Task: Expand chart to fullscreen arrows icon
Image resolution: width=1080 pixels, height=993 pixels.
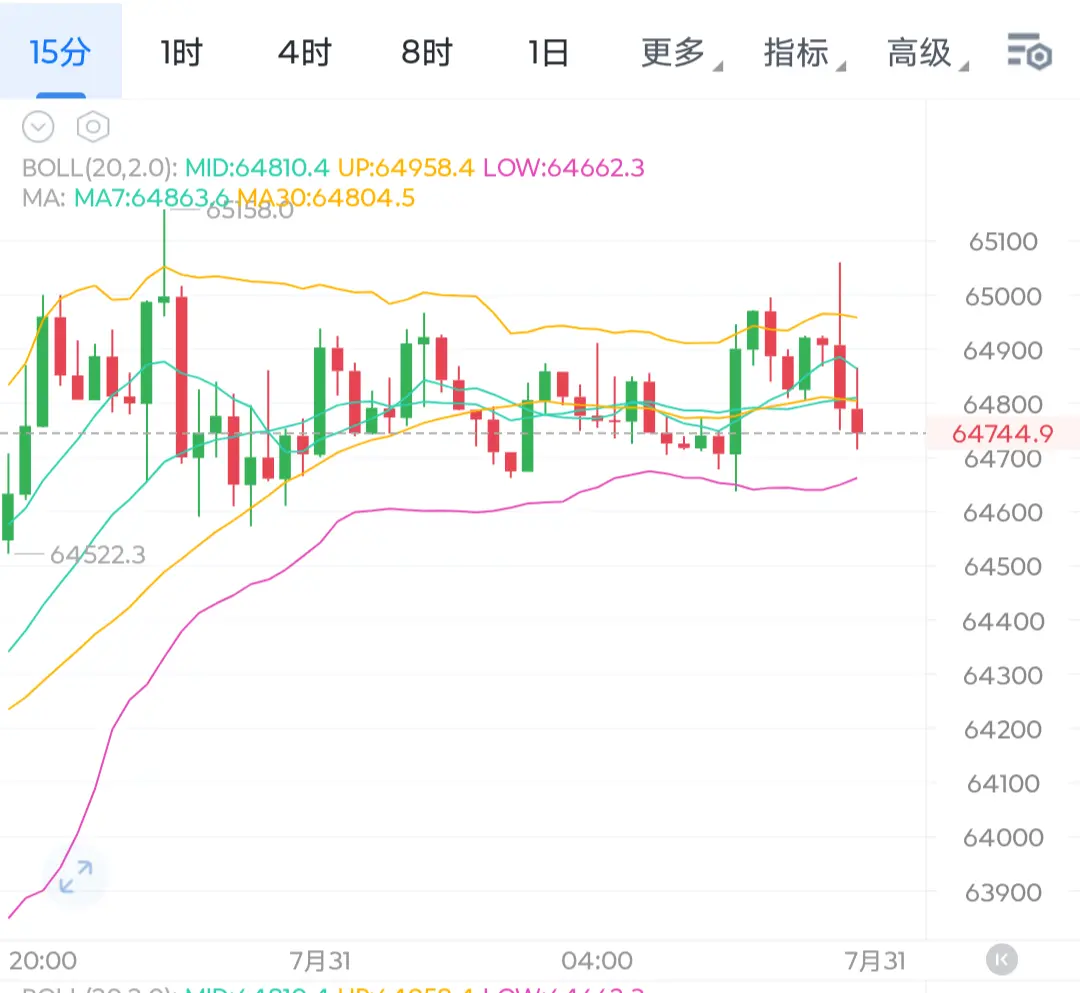Action: (x=75, y=877)
